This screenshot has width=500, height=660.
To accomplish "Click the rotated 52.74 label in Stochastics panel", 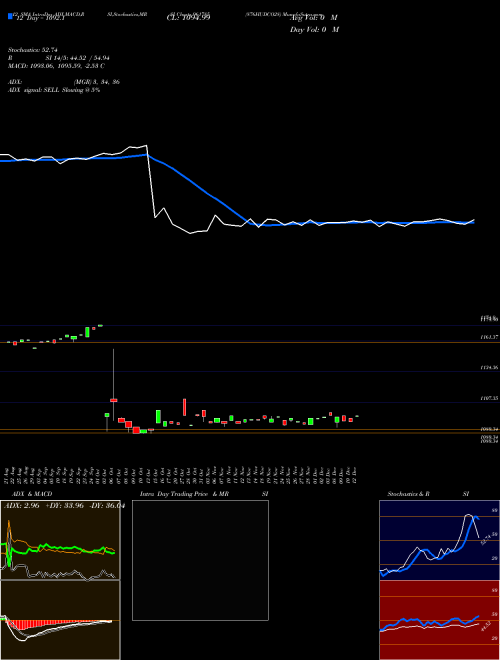I will [486, 539].
